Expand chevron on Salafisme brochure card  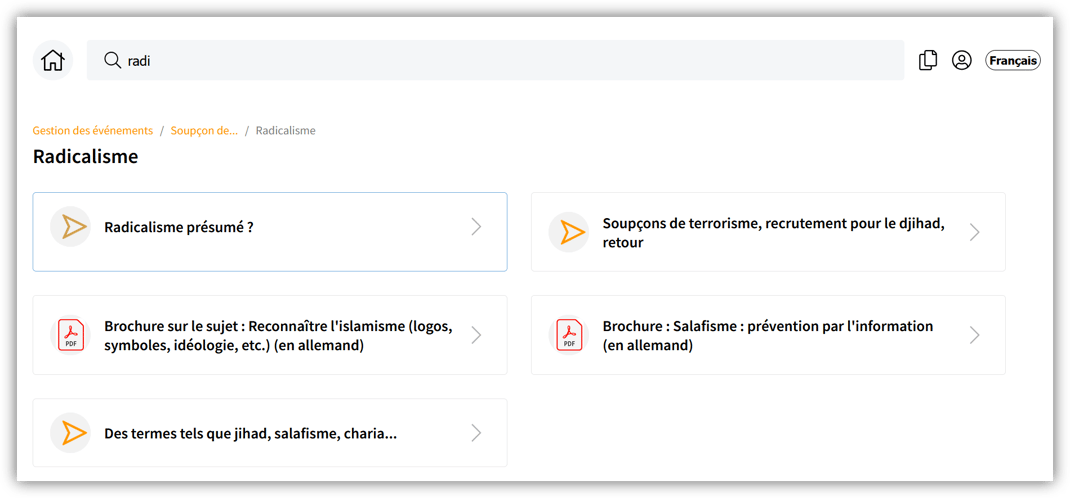tap(974, 335)
